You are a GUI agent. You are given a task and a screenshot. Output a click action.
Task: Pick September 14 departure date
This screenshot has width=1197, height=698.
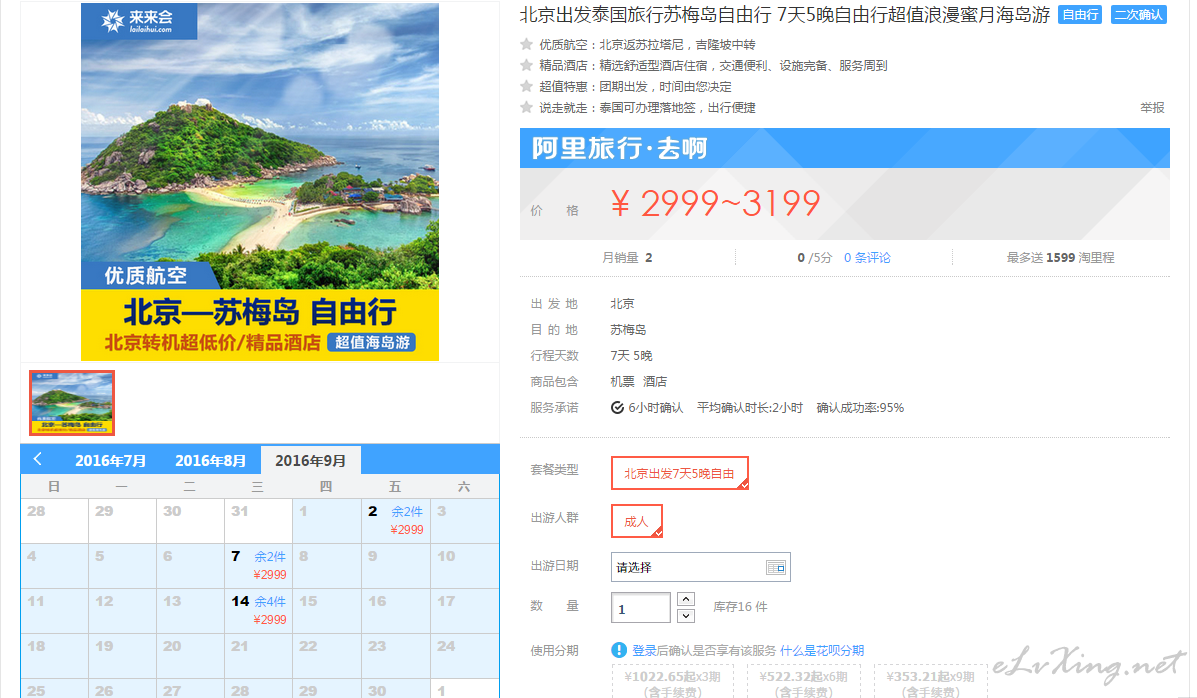(x=259, y=610)
